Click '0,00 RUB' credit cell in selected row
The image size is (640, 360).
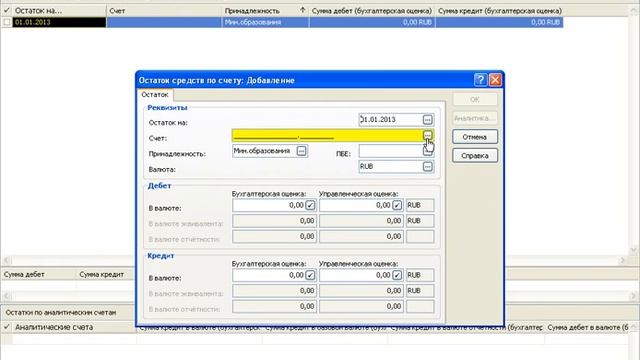pos(499,22)
